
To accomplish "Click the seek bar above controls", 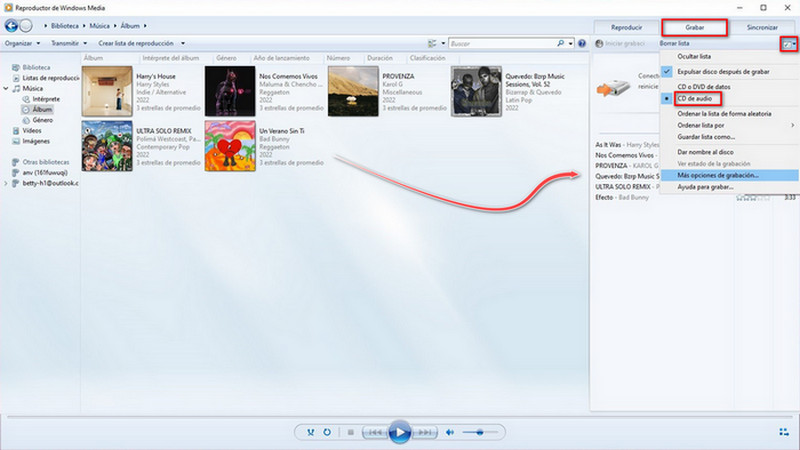I will [x=399, y=417].
